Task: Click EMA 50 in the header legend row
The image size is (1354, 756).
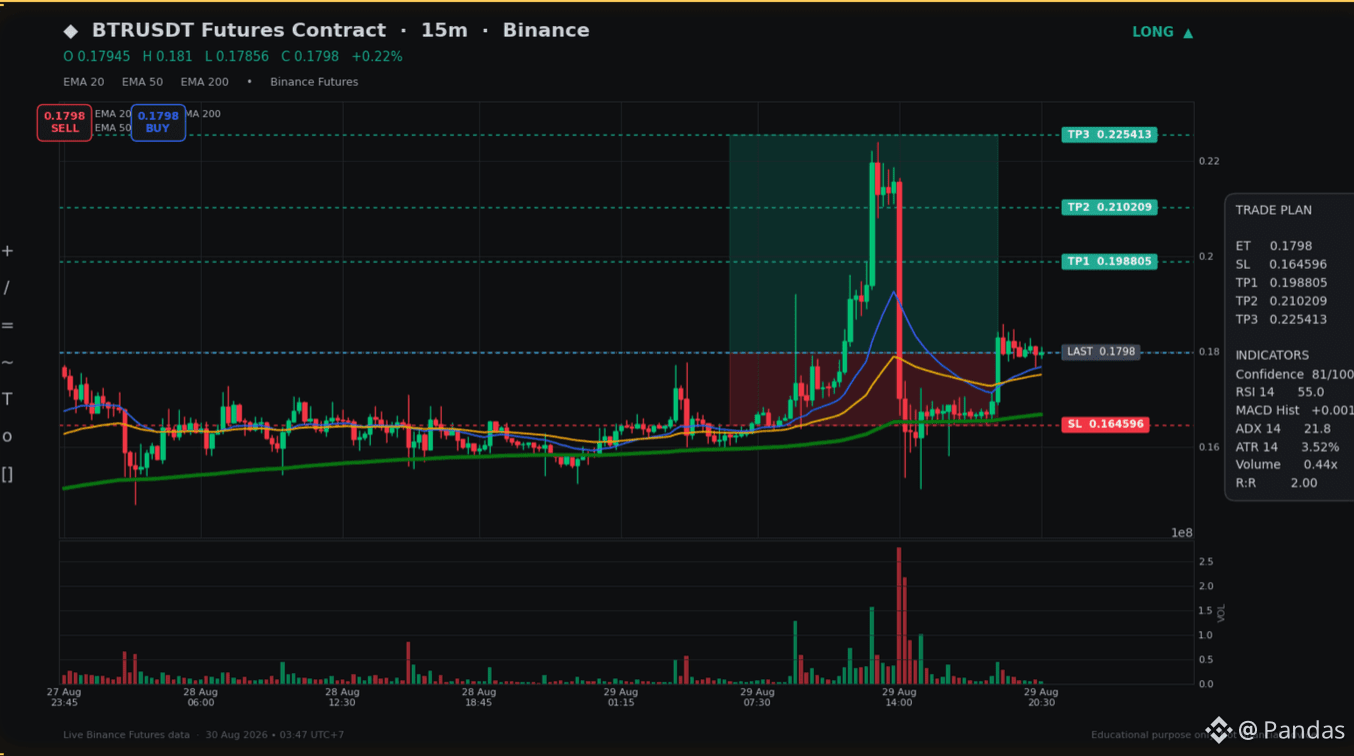Action: 142,82
